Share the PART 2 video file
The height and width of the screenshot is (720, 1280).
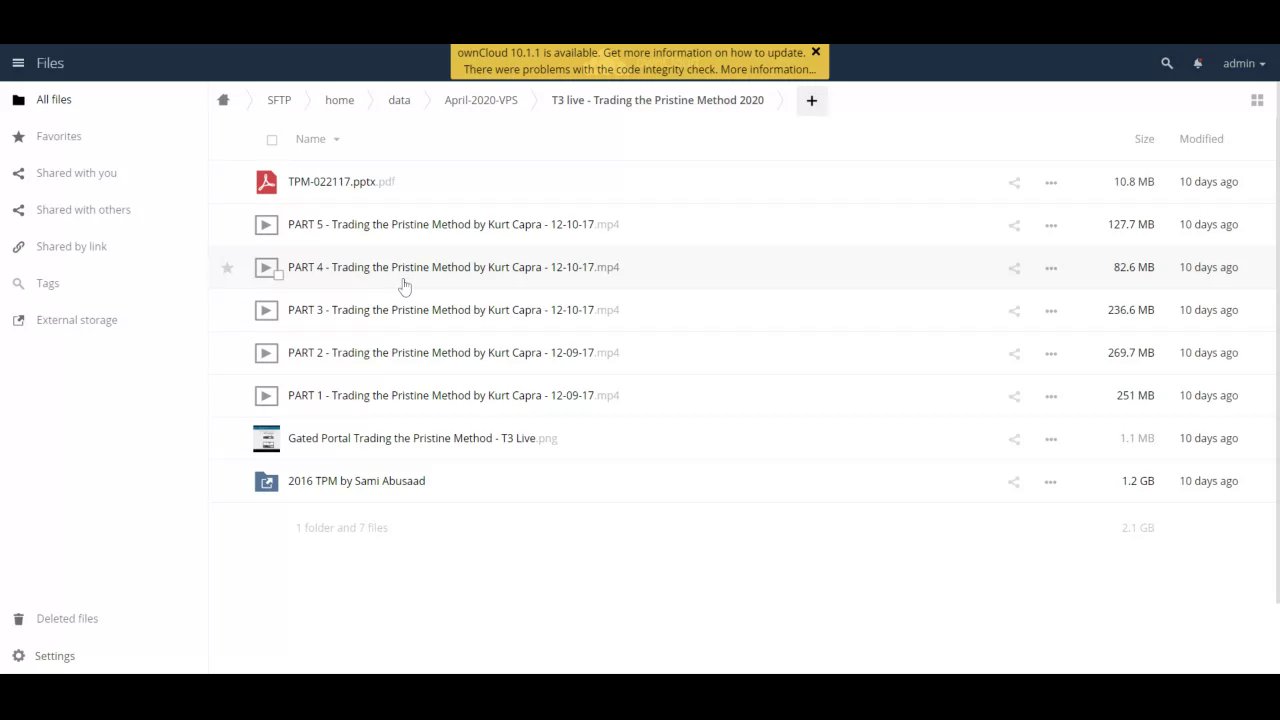1014,354
